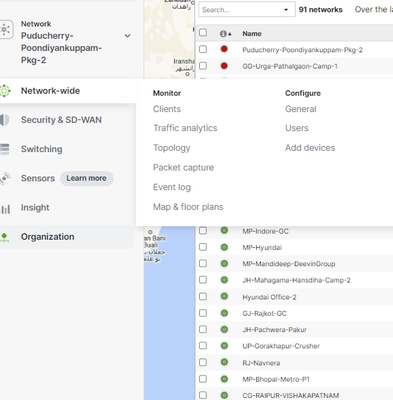Image resolution: width=393 pixels, height=400 pixels.
Task: Sort by the status info column icon
Action: coord(225,34)
